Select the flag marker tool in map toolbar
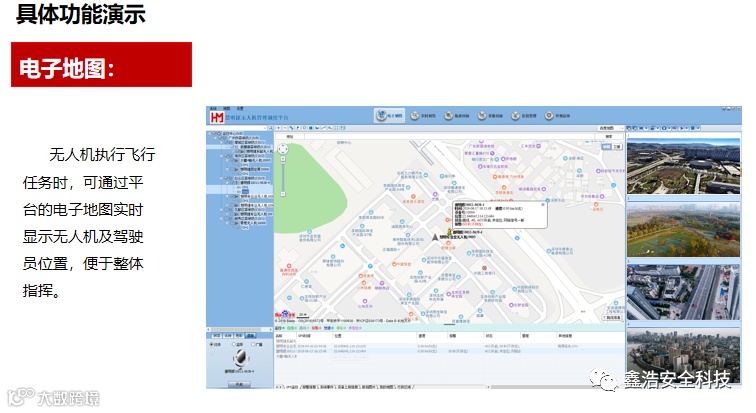 tap(298, 128)
